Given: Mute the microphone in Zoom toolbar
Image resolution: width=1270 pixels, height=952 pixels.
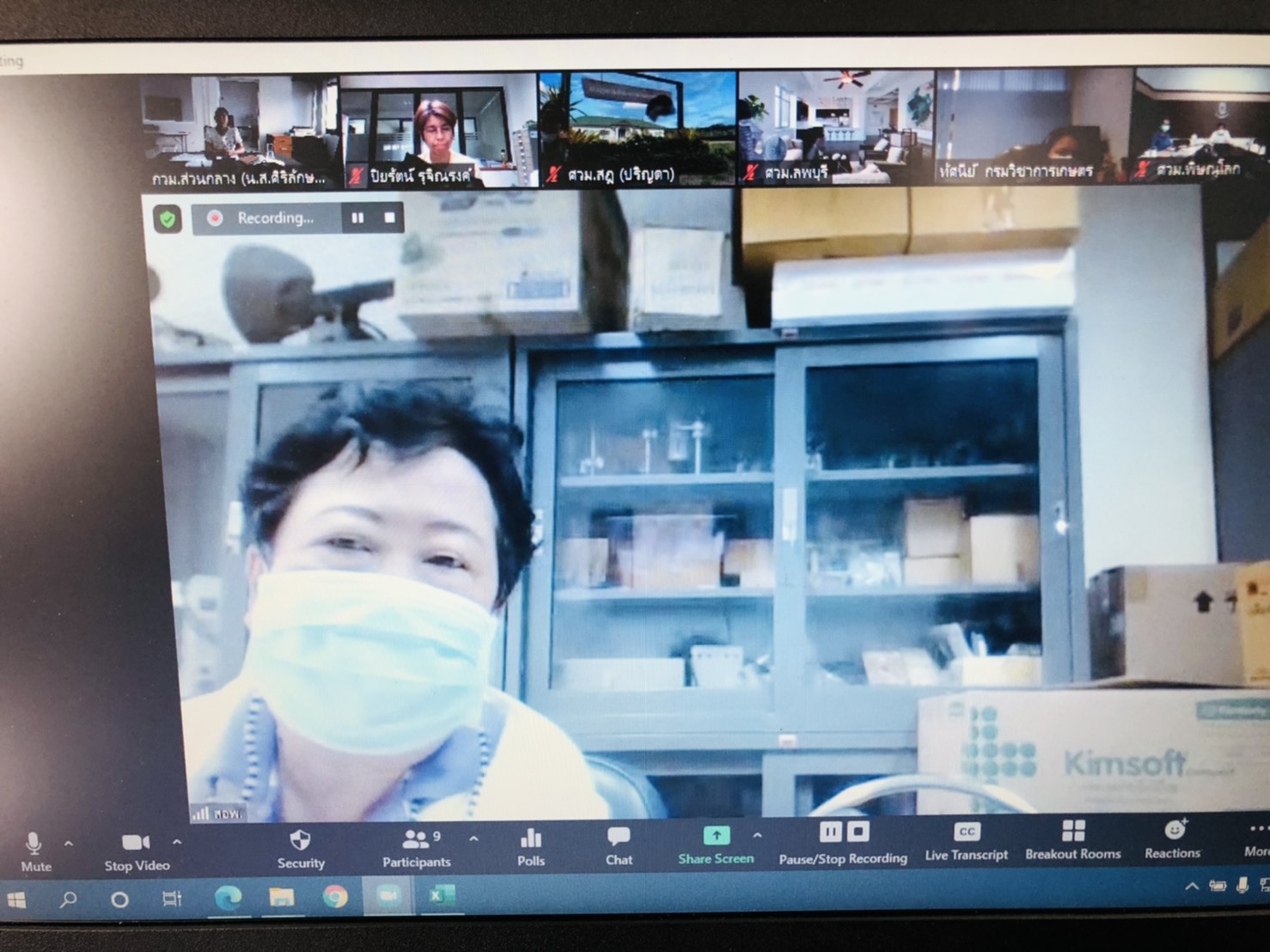Looking at the screenshot, I should click(x=35, y=851).
